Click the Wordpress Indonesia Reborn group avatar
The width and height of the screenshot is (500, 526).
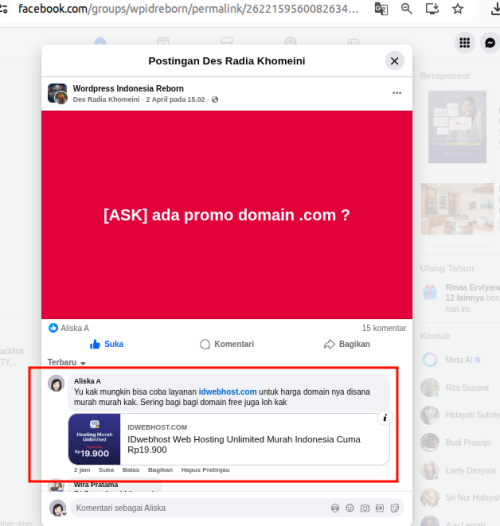57,93
